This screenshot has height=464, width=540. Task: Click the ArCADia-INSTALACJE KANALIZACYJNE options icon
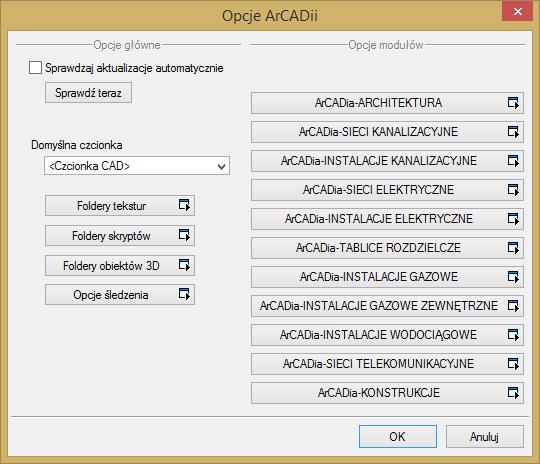[513, 161]
